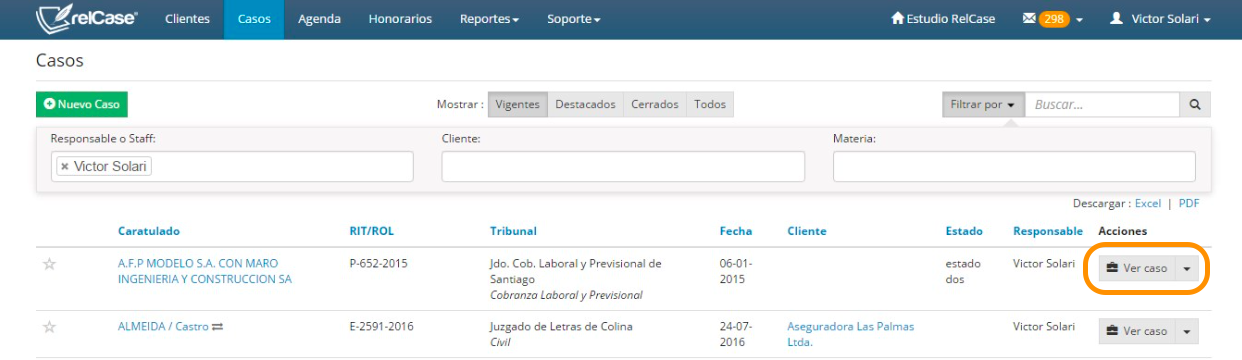The height and width of the screenshot is (360, 1242).
Task: Expand dropdown arrow next to Ver caso for A.F.P MODELO
Action: coord(1187,268)
